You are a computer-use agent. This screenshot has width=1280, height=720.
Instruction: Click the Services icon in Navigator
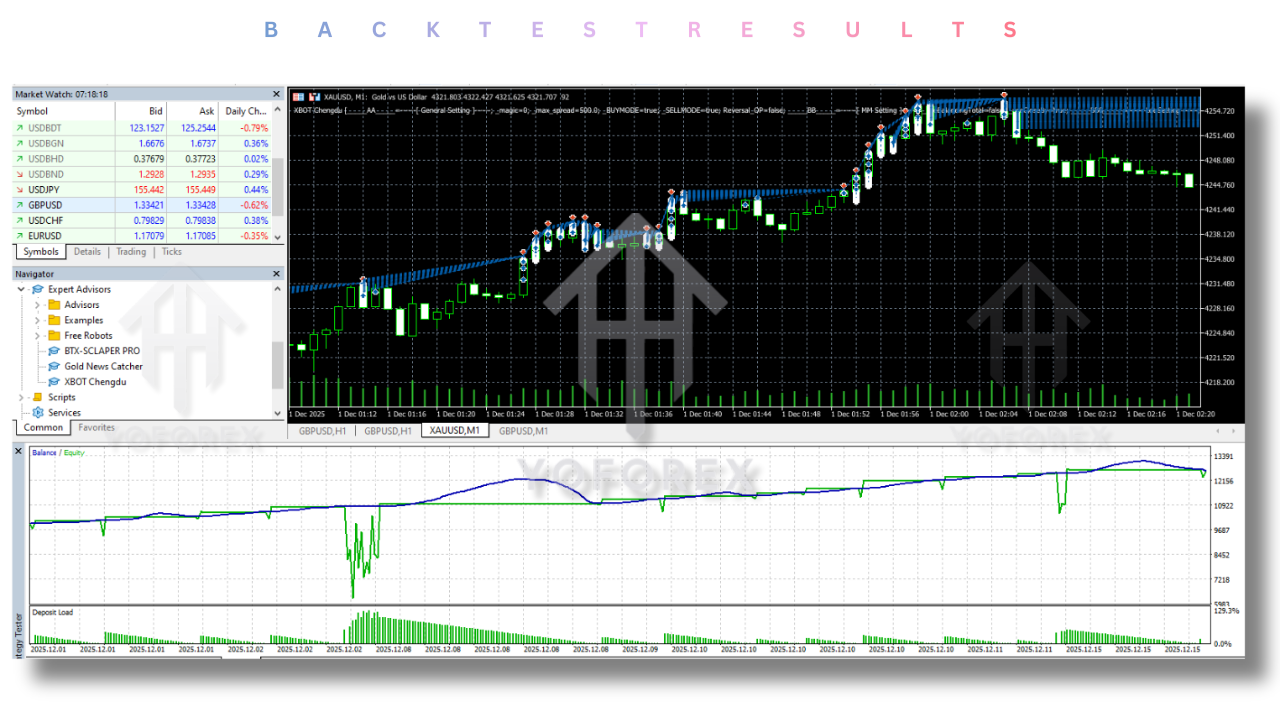(38, 412)
